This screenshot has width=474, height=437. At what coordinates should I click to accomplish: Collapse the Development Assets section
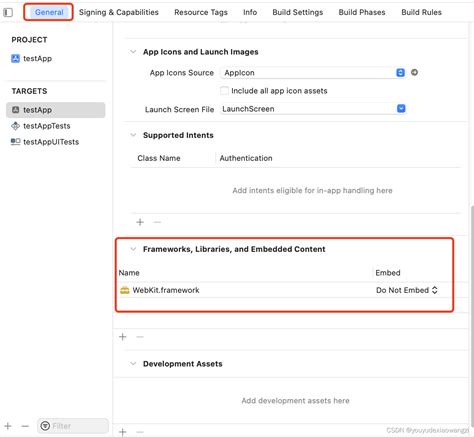coord(133,364)
